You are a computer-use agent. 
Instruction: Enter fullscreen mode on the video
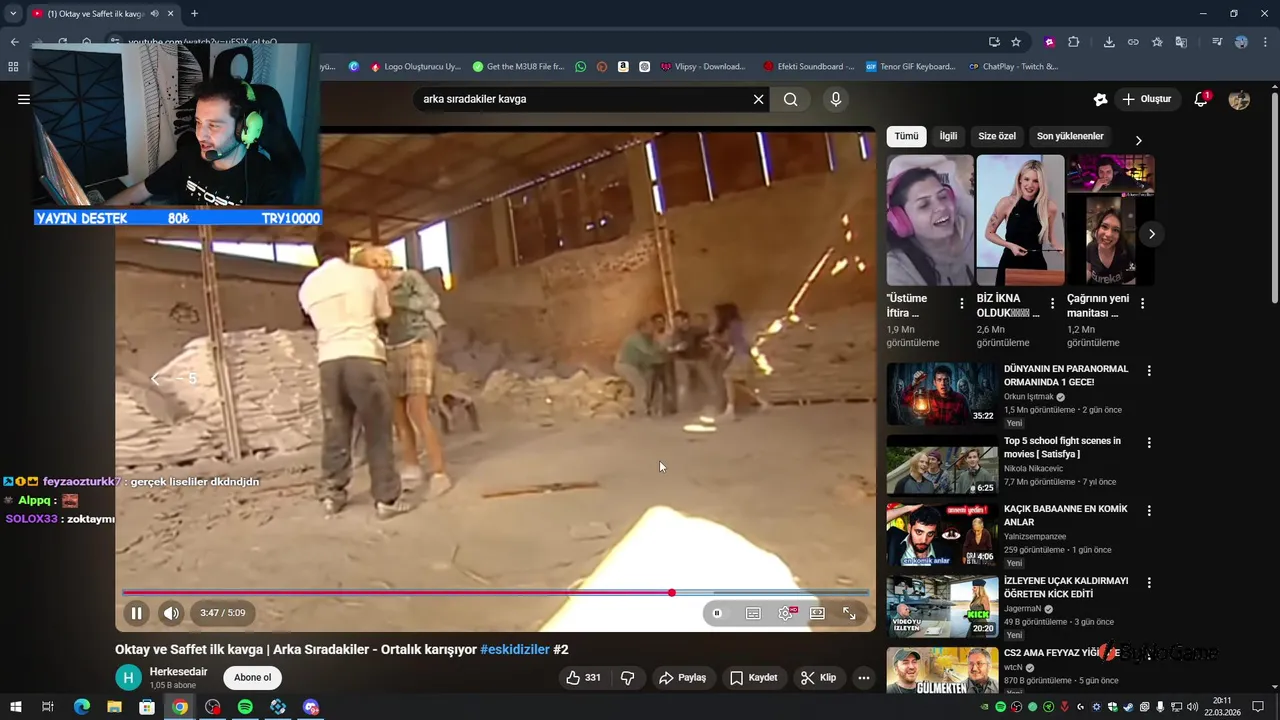[849, 613]
